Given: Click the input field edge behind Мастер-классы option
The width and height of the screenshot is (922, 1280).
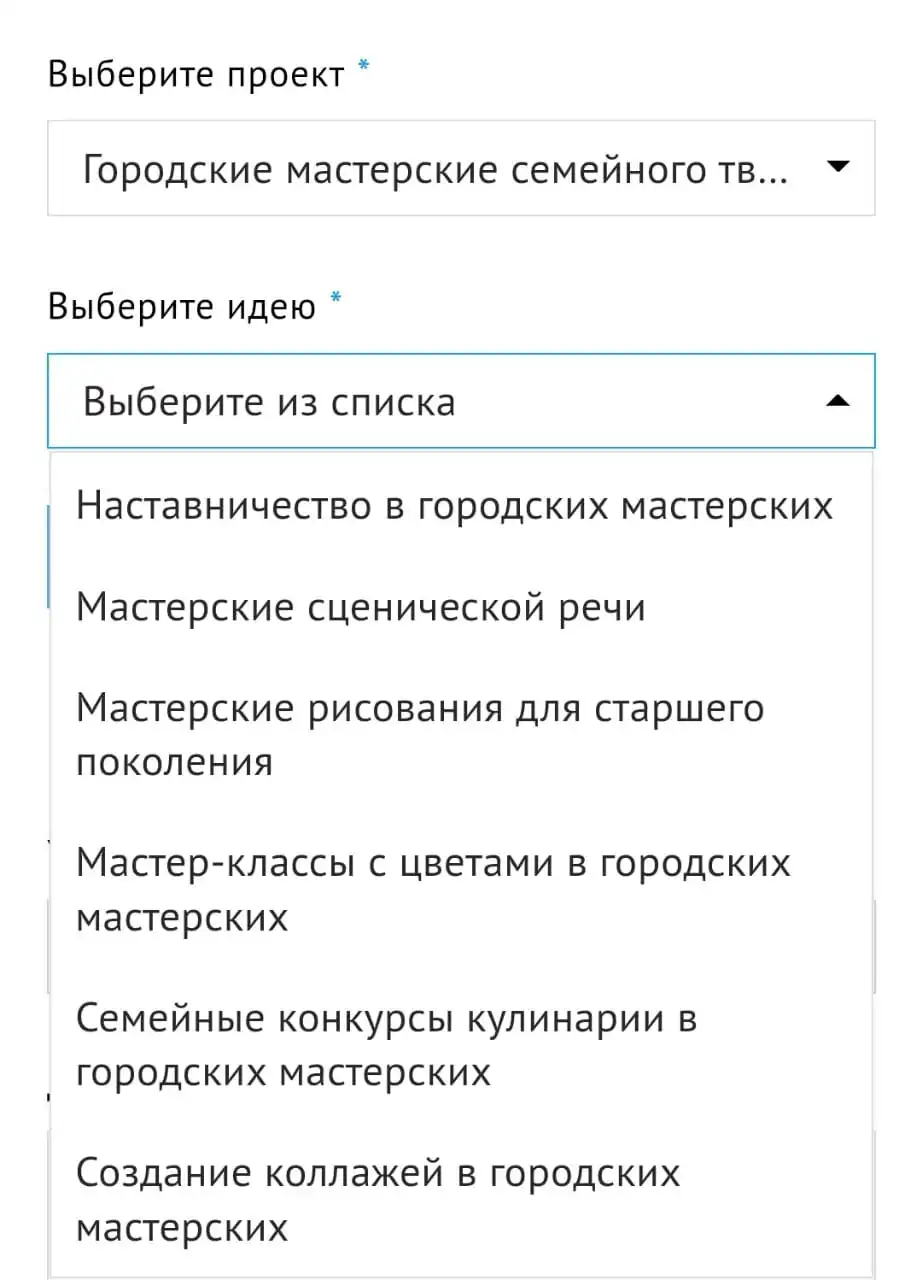Looking at the screenshot, I should (x=48, y=945).
